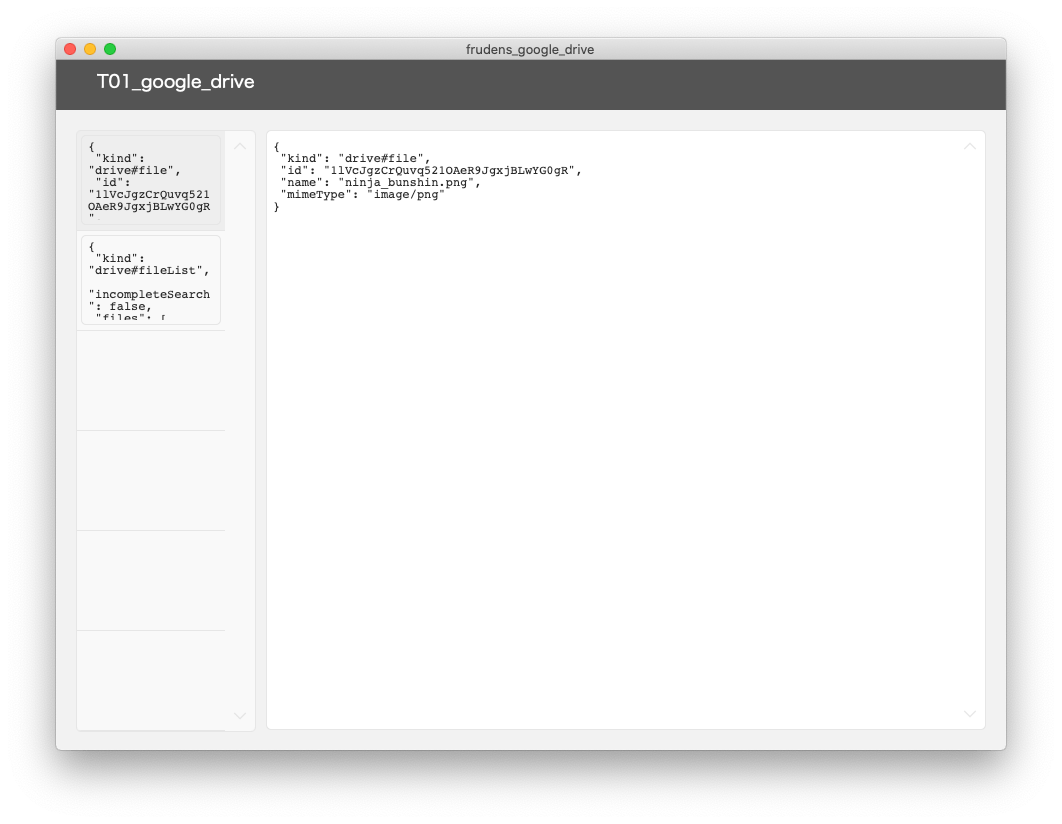
Task: Click the down chevron of the left list scrollbar
Action: click(240, 715)
